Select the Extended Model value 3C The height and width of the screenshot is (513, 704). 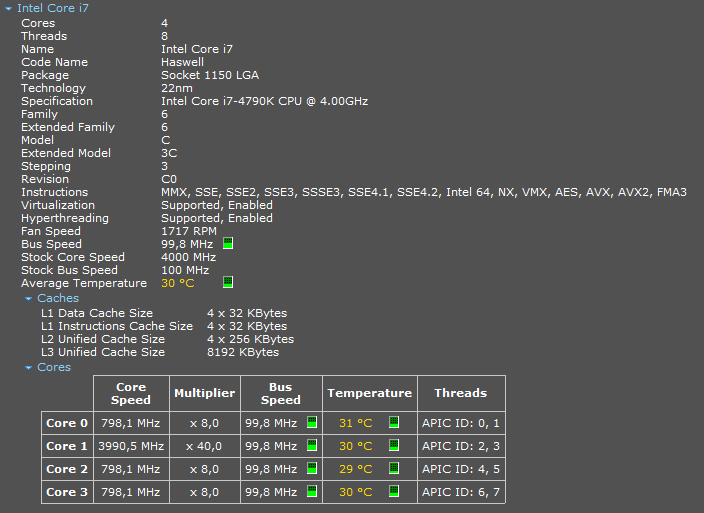click(169, 153)
